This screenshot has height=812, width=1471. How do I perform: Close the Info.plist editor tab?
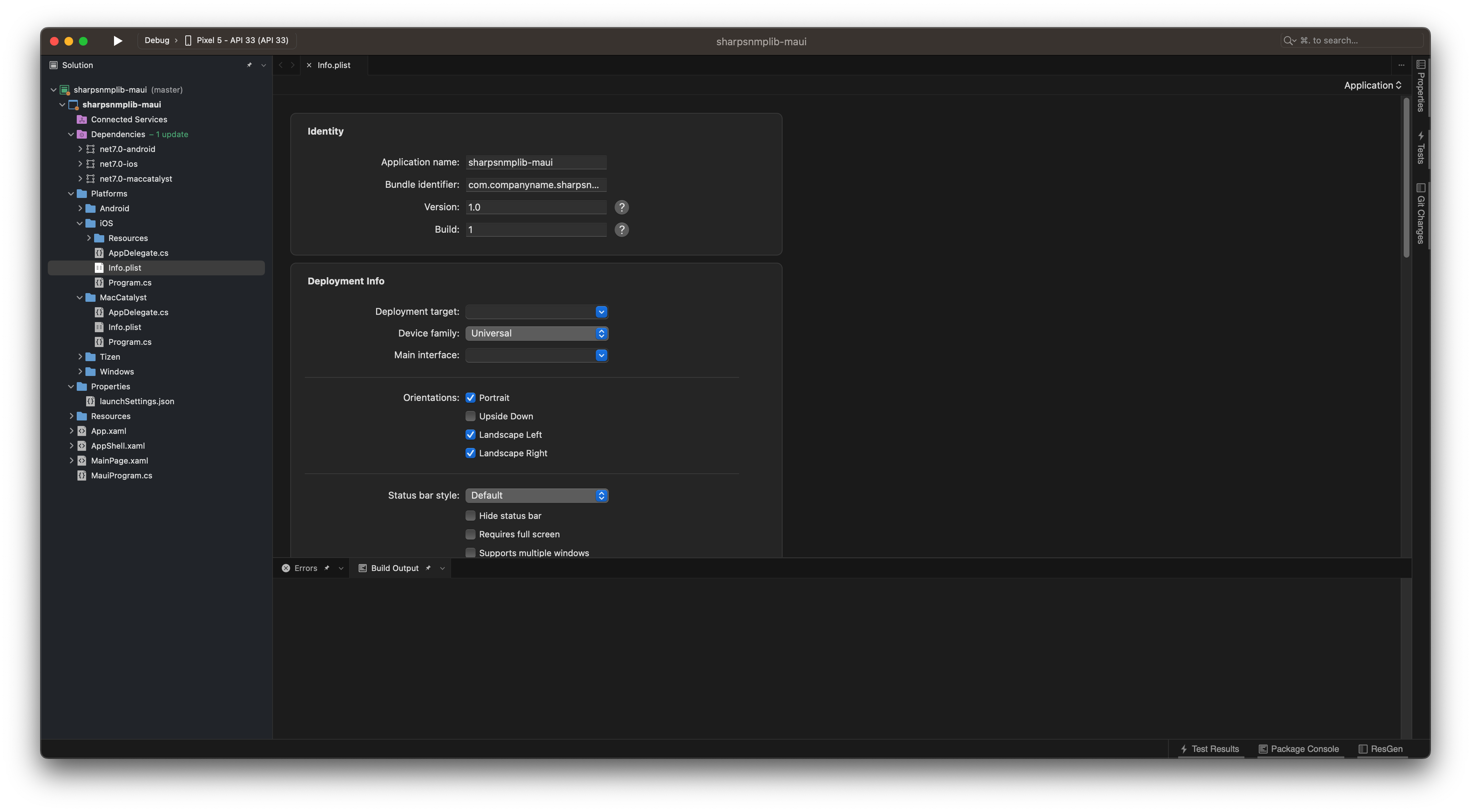[309, 65]
